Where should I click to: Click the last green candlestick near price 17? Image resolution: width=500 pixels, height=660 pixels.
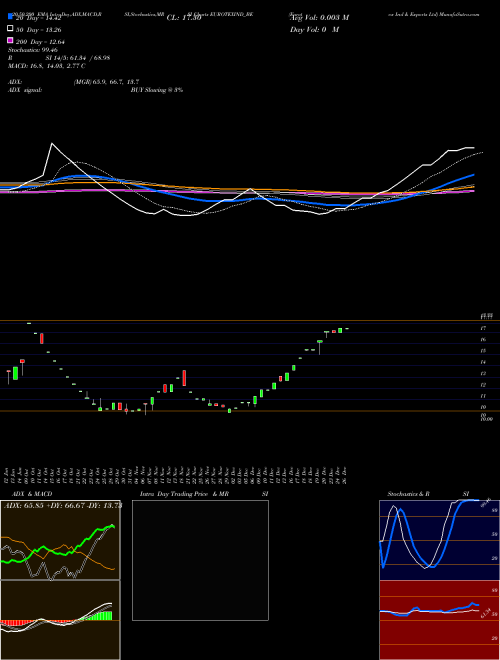(x=340, y=330)
